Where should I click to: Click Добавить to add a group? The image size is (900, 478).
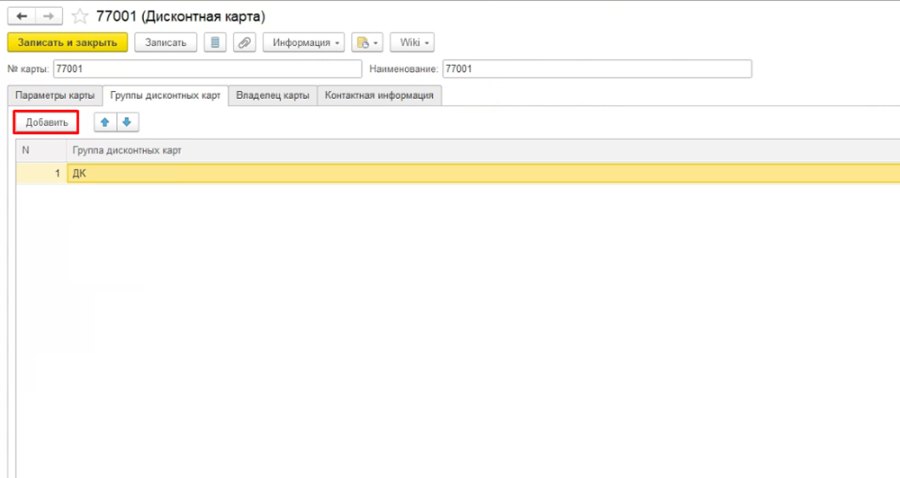pos(46,122)
